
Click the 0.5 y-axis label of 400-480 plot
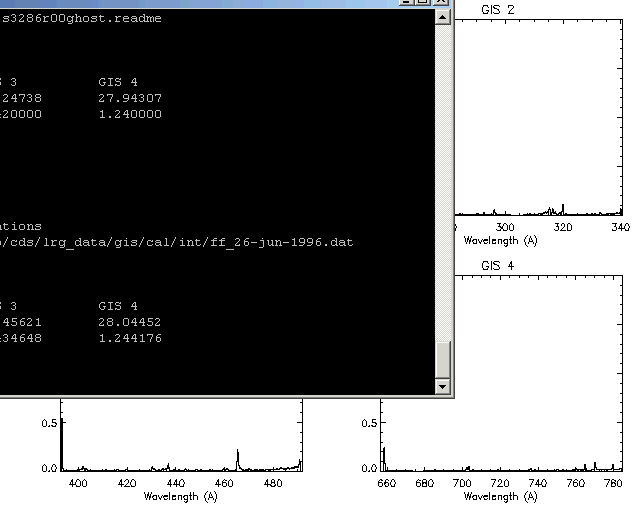coord(49,423)
